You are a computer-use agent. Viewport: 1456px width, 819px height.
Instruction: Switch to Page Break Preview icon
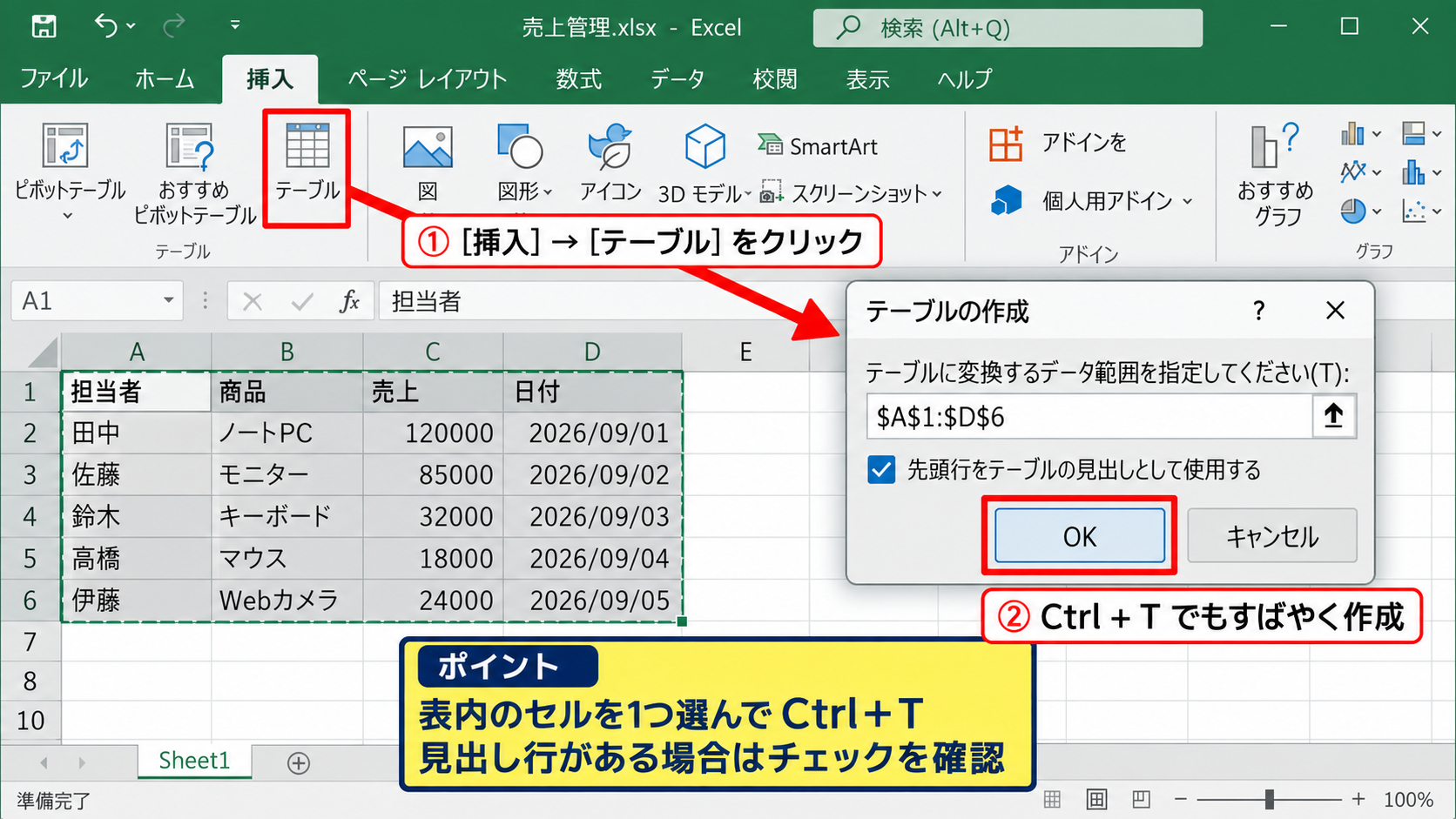(x=1142, y=799)
